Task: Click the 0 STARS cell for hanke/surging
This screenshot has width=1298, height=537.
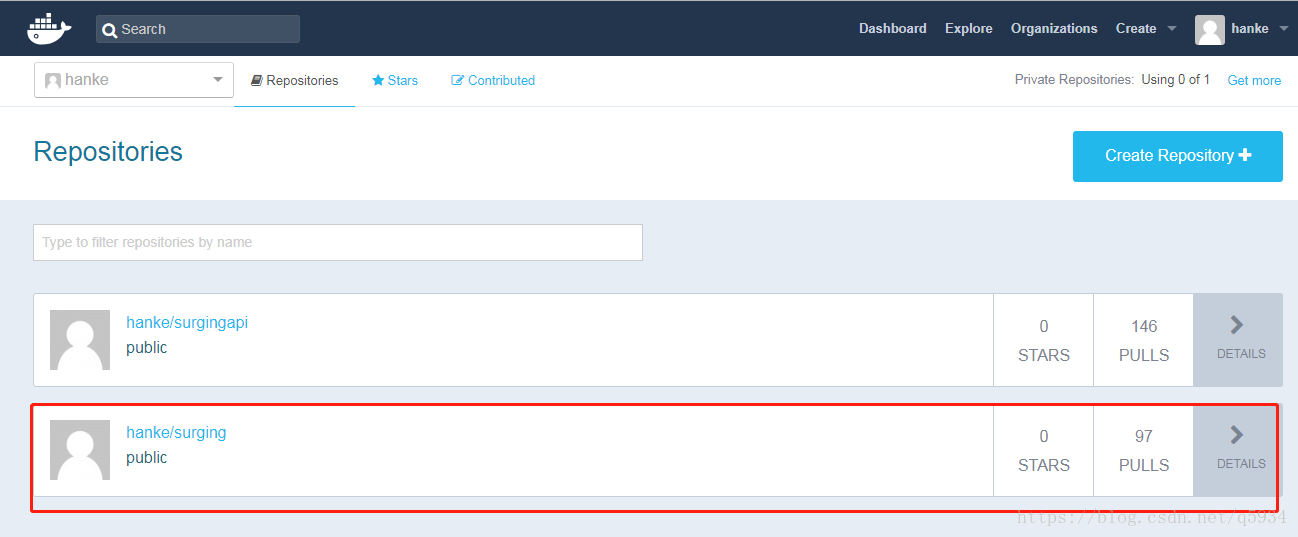Action: coord(1044,450)
